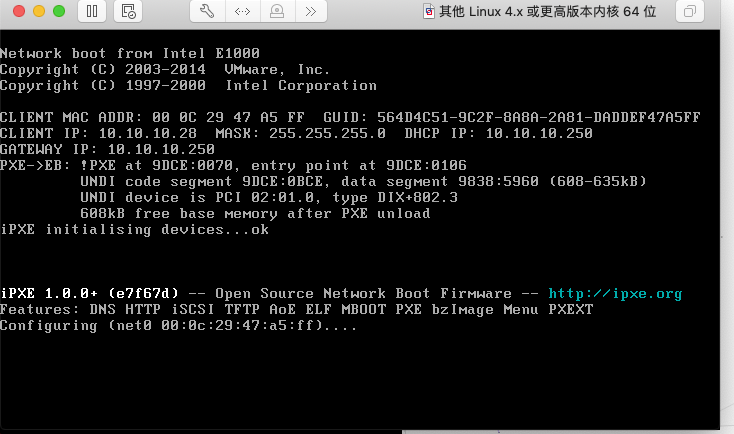The width and height of the screenshot is (734, 434).
Task: Expand the toolbar overflow chevrons
Action: point(311,11)
